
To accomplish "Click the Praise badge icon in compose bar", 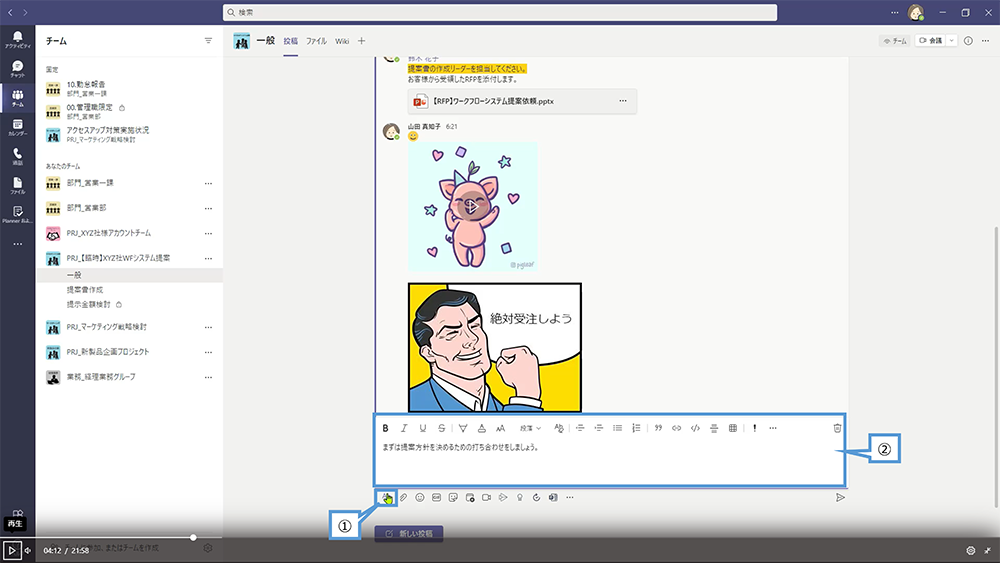I will [520, 497].
